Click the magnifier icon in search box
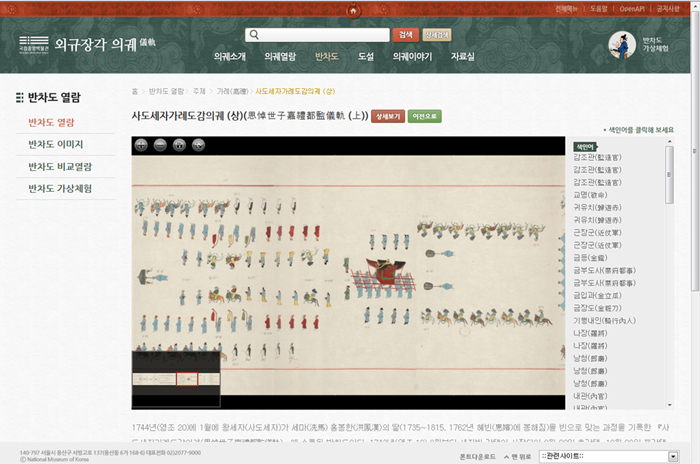The width and height of the screenshot is (700, 464). coord(254,34)
